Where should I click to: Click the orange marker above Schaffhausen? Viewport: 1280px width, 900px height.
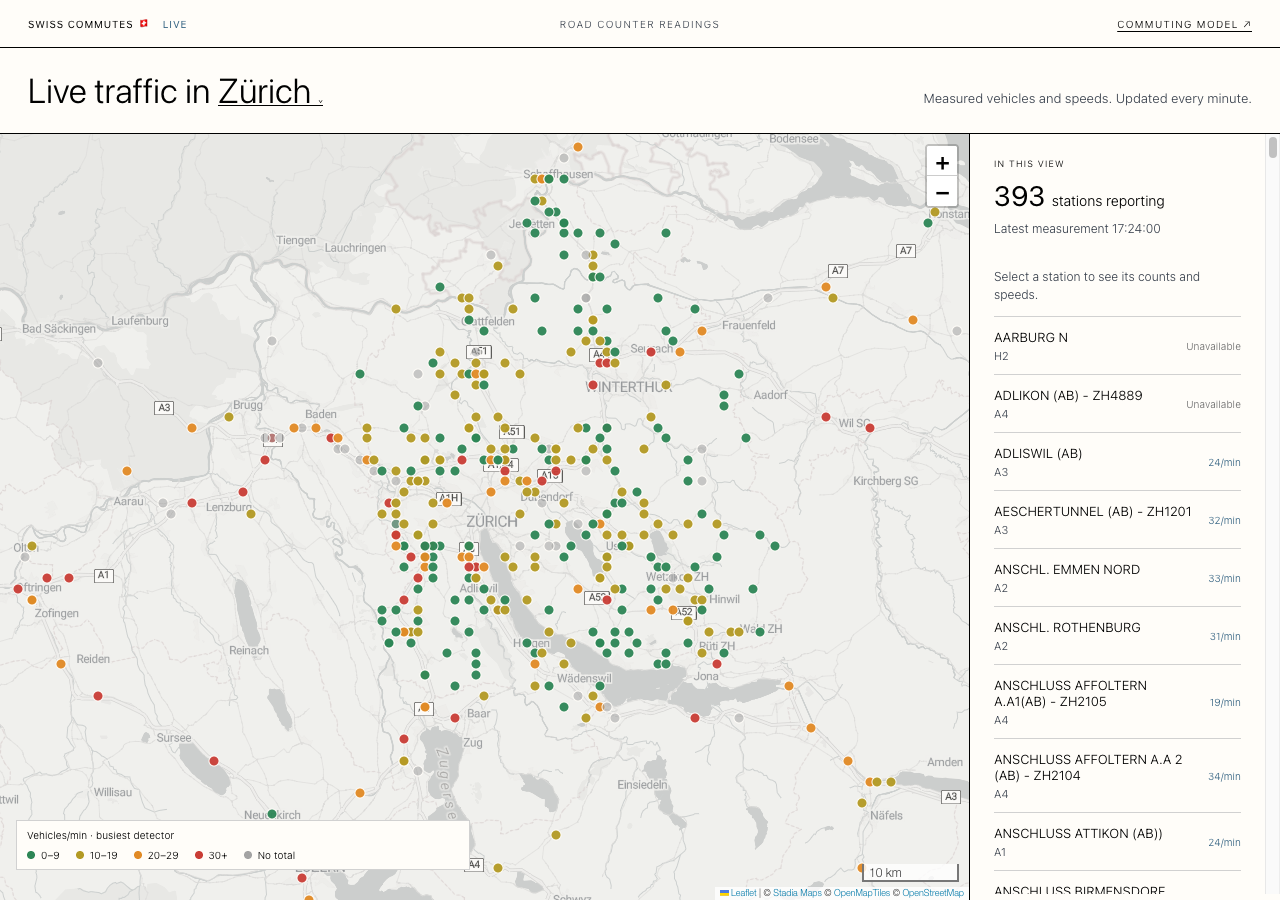[578, 147]
